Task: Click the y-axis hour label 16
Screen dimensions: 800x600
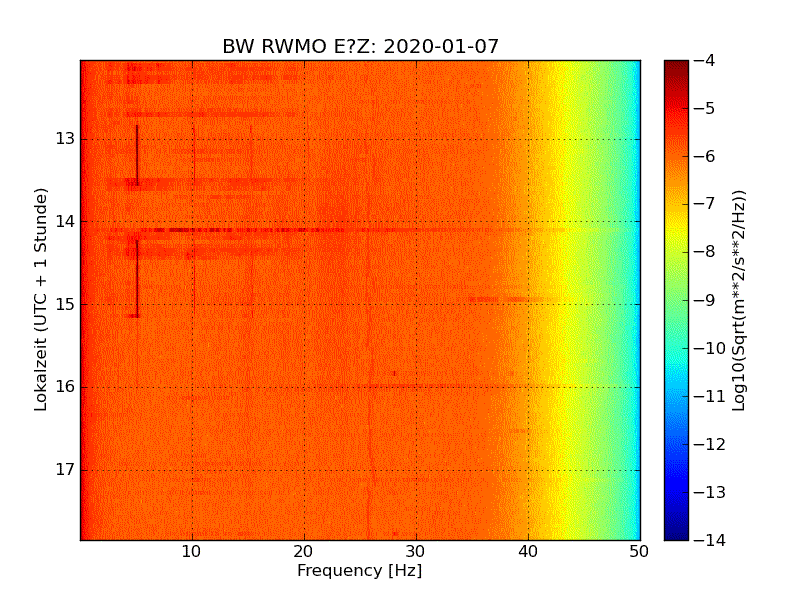Action: tap(65, 387)
